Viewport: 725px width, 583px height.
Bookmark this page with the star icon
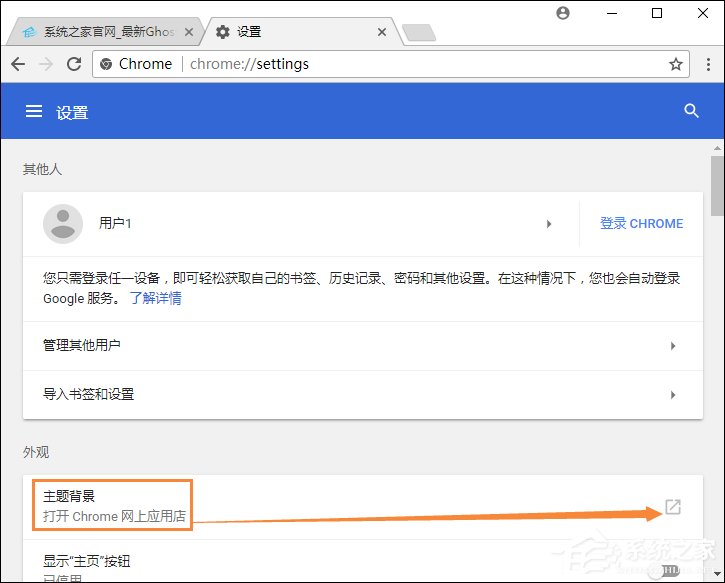[x=676, y=64]
